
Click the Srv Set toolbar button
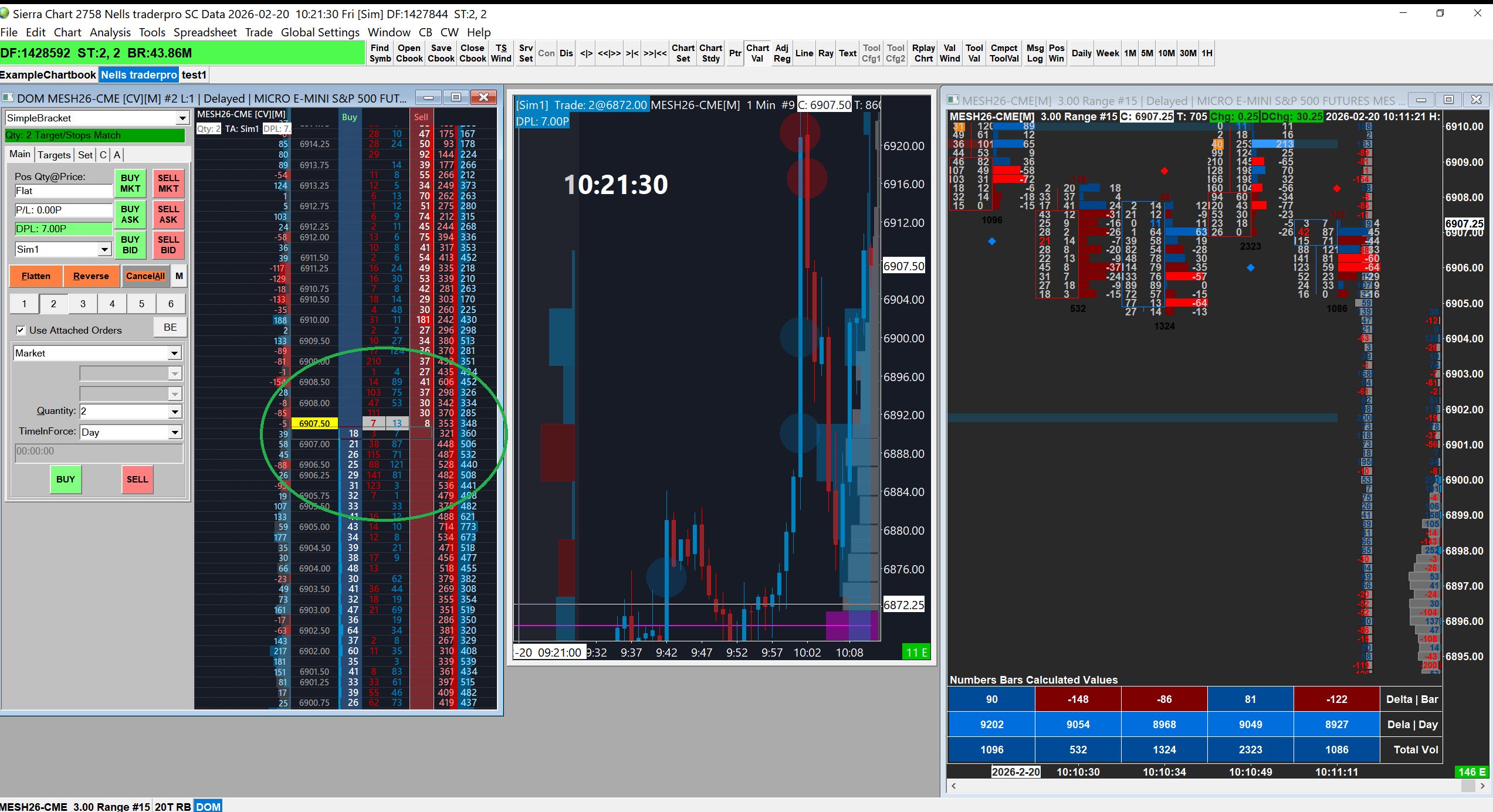click(x=526, y=53)
